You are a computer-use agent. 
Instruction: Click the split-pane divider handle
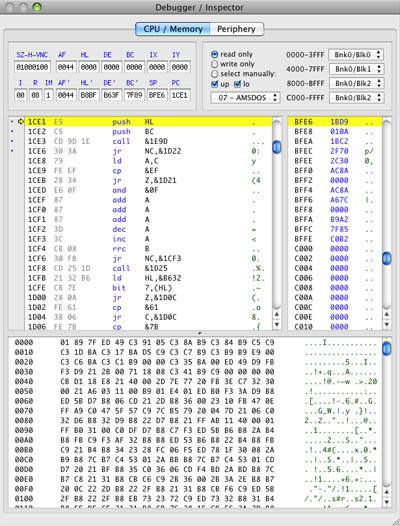click(x=200, y=333)
